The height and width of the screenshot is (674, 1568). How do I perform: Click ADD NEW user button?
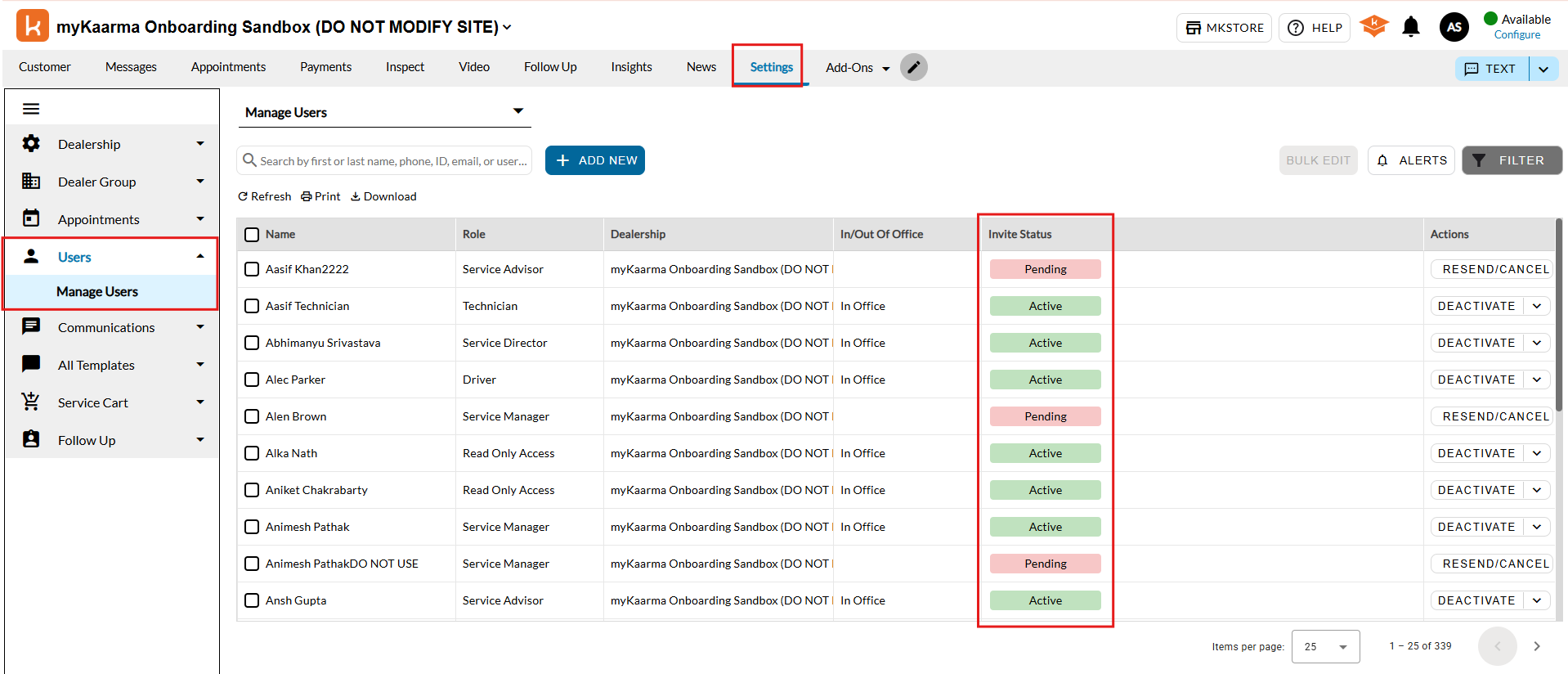[x=595, y=160]
